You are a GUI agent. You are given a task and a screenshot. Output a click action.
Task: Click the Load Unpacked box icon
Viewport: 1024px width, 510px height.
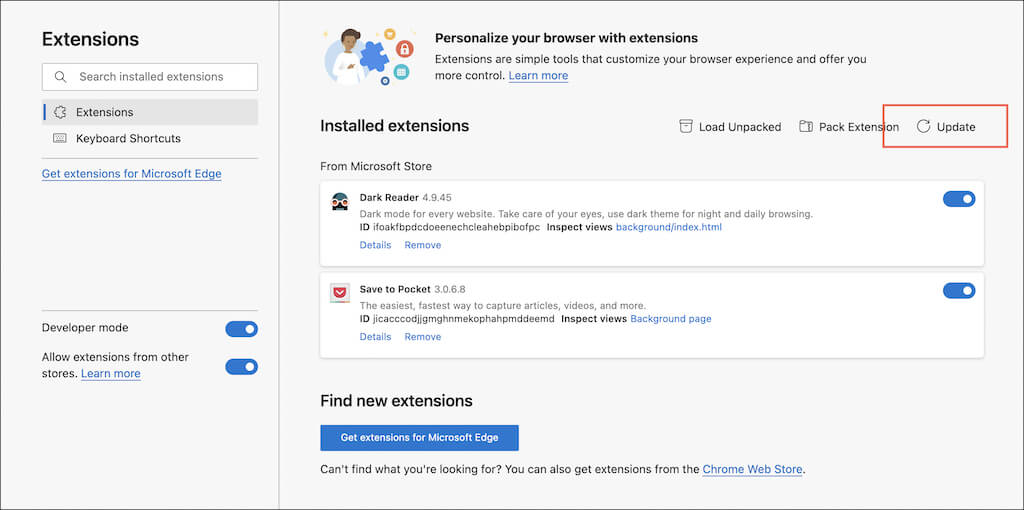pyautogui.click(x=686, y=127)
